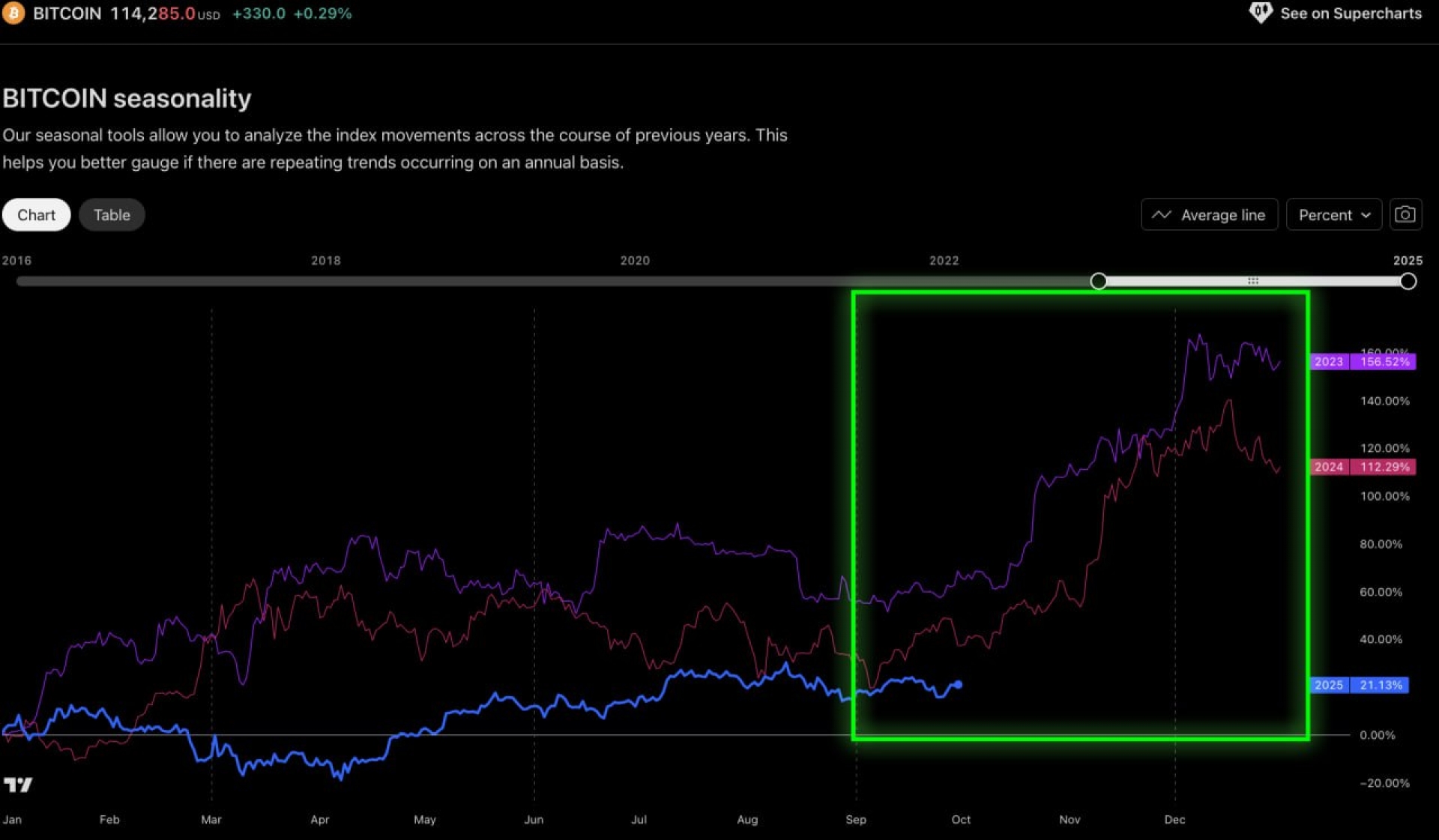The height and width of the screenshot is (840, 1439).
Task: Click the camera snapshot icon
Action: coord(1405,215)
